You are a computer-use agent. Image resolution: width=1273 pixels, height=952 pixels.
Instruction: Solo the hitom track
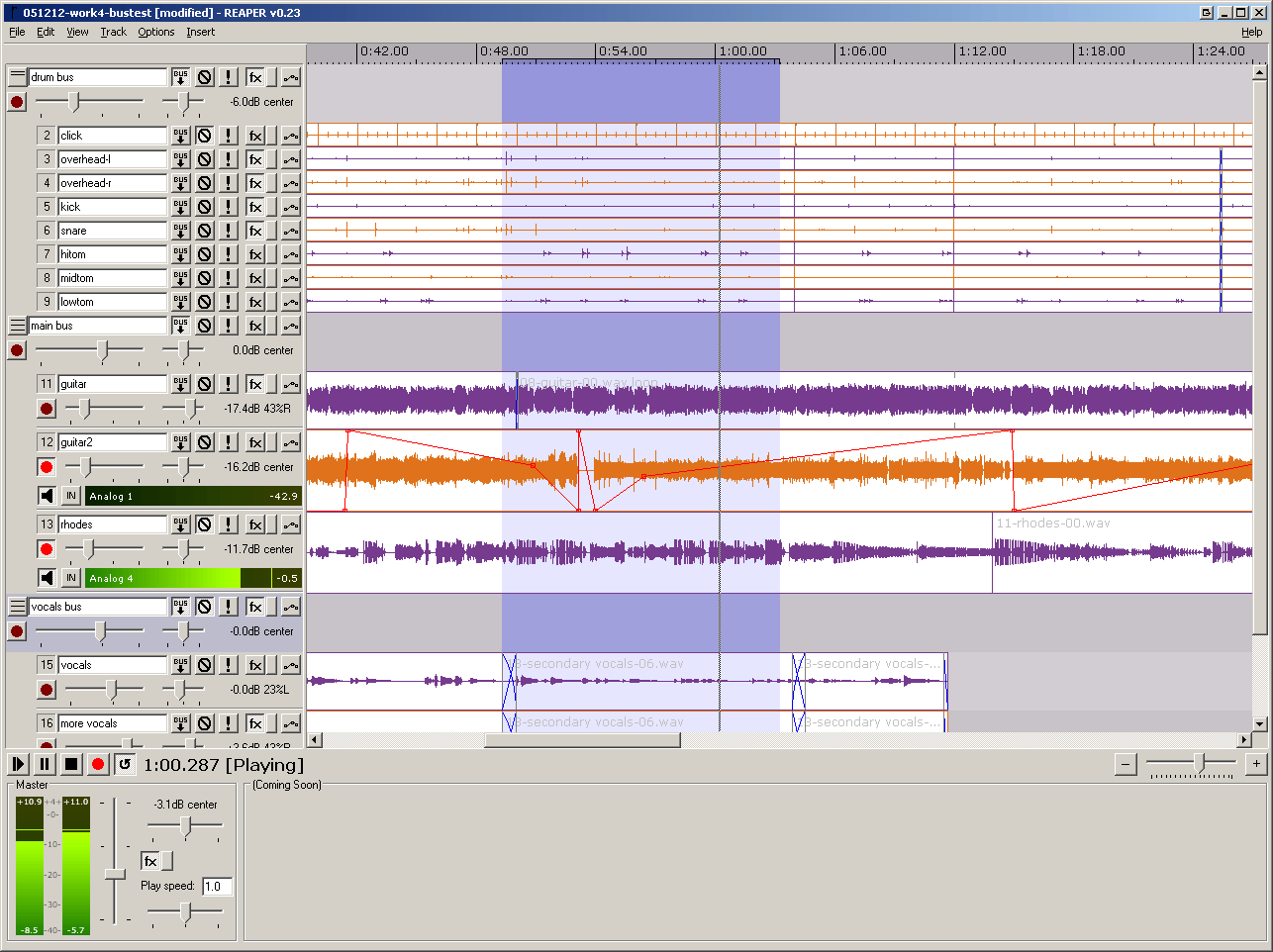tap(229, 254)
